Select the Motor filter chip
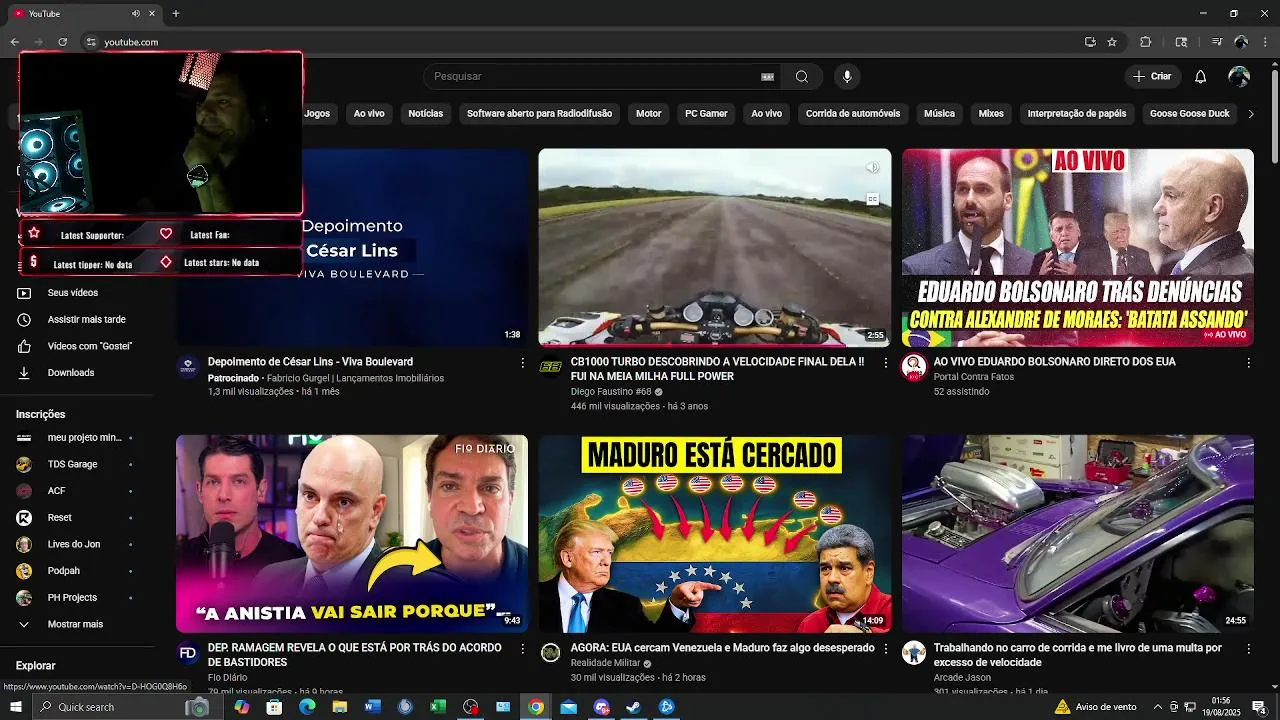 click(x=649, y=114)
